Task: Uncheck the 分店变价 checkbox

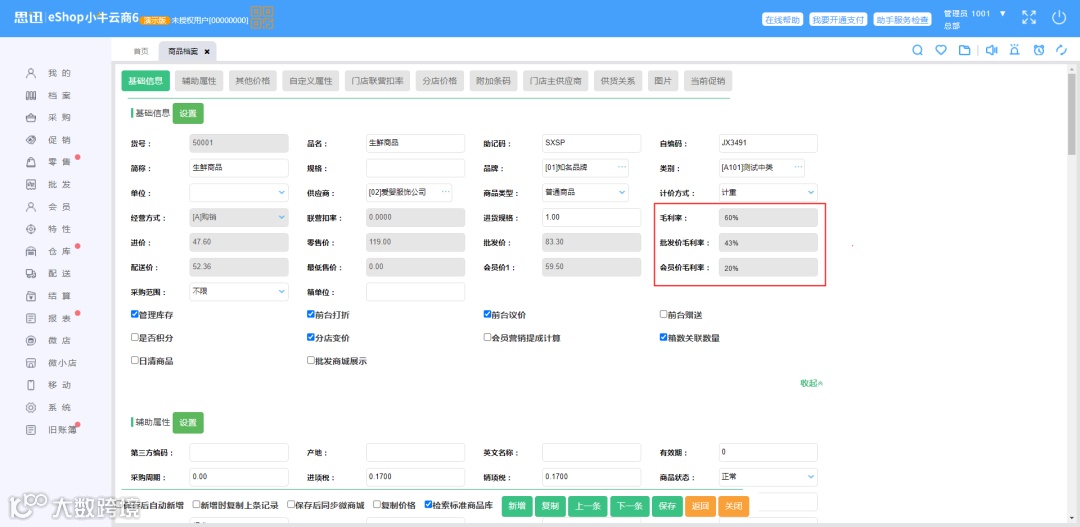Action: click(x=311, y=338)
